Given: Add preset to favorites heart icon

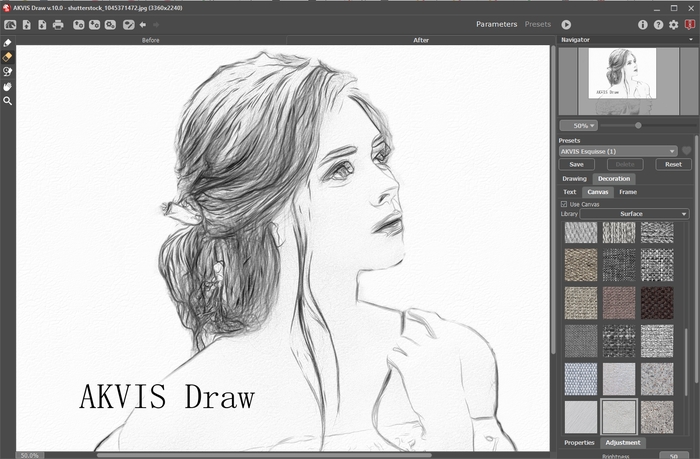Looking at the screenshot, I should point(687,151).
